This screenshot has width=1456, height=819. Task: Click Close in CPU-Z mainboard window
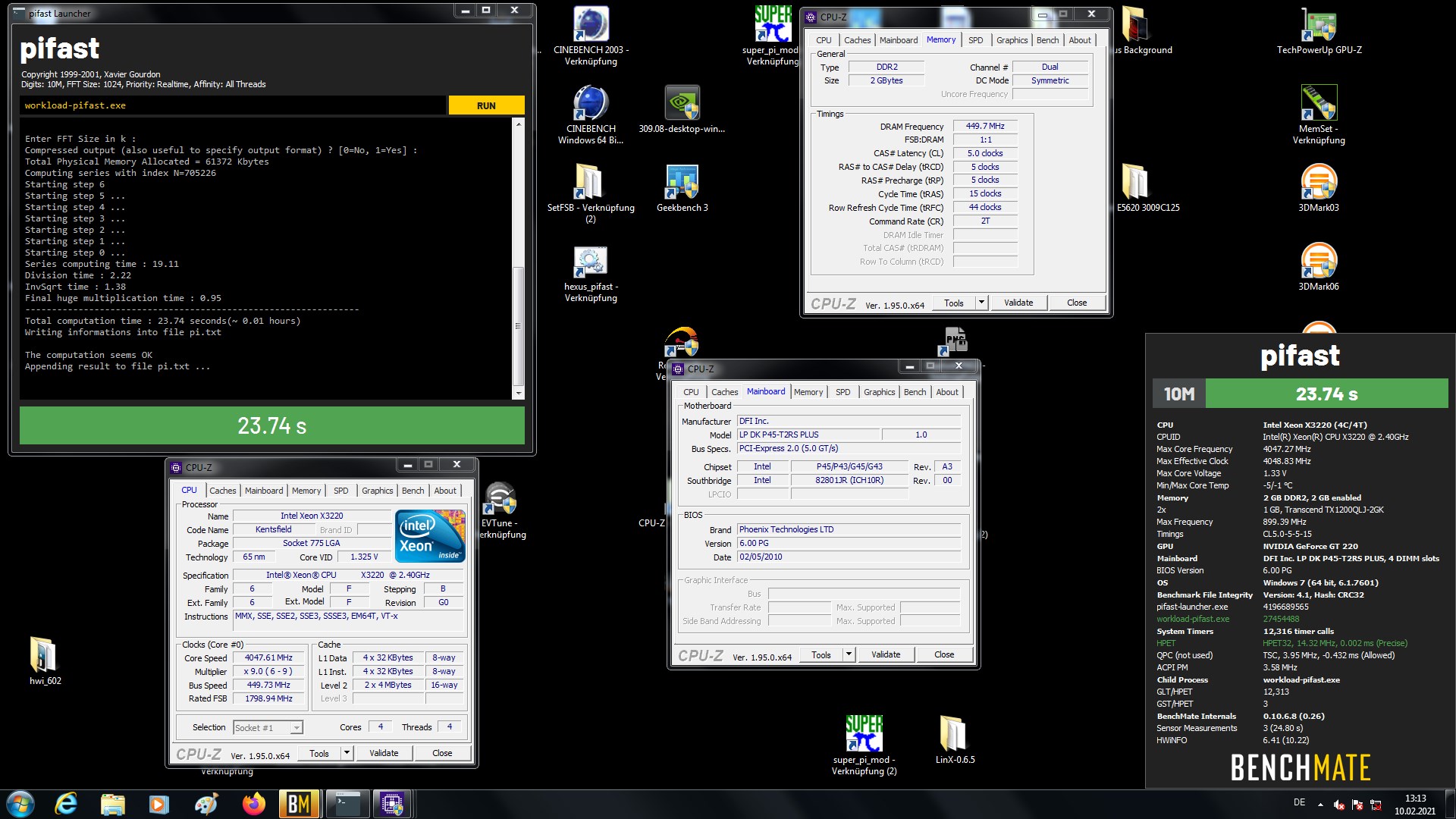coord(944,654)
